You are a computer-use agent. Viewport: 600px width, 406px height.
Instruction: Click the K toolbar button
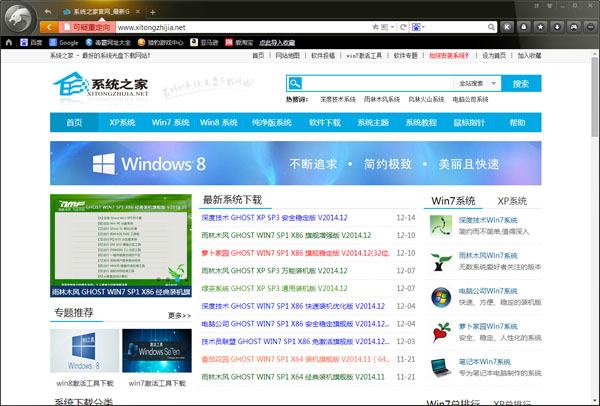(x=507, y=27)
